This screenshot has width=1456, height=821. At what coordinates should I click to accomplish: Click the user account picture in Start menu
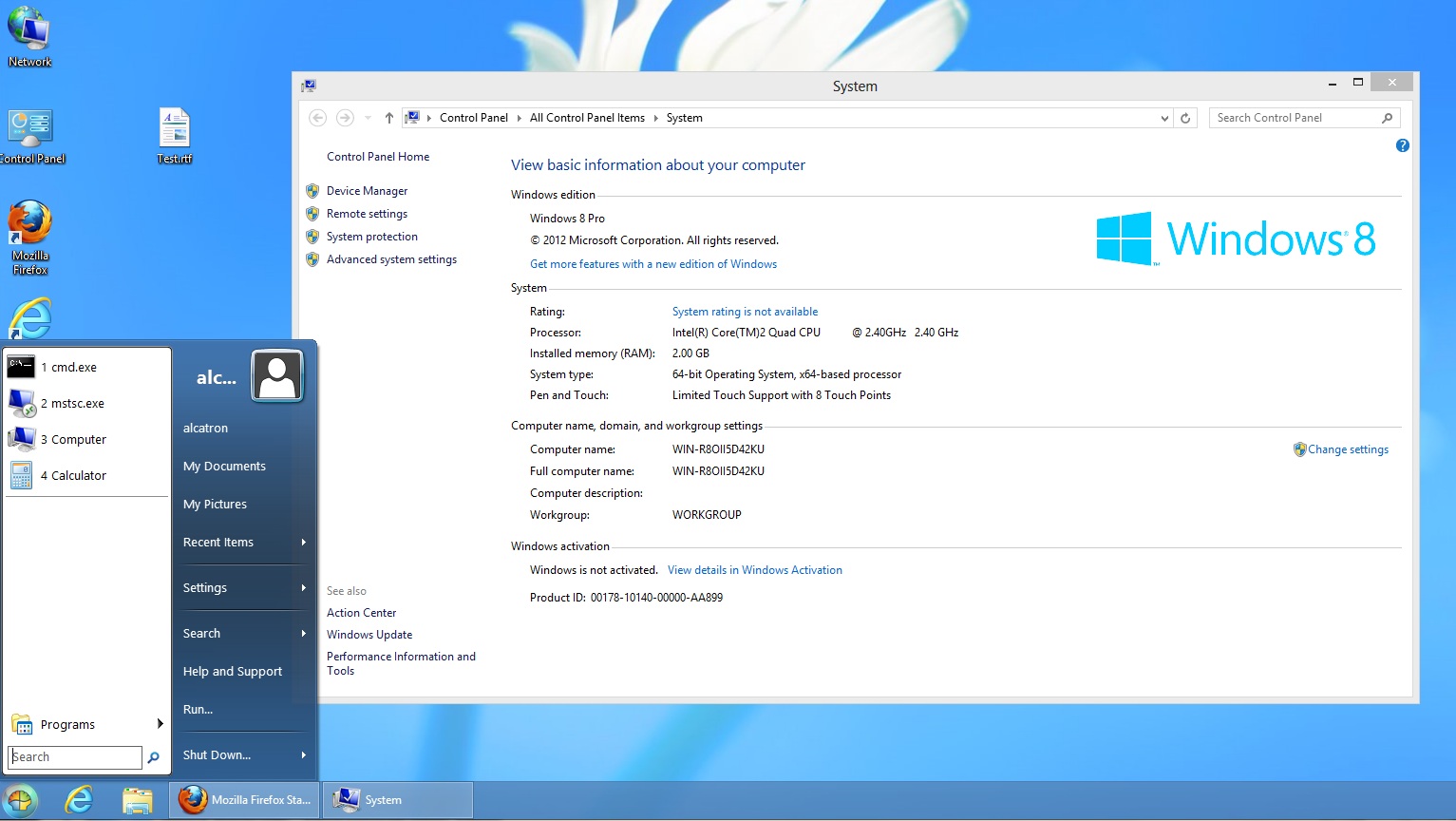277,376
